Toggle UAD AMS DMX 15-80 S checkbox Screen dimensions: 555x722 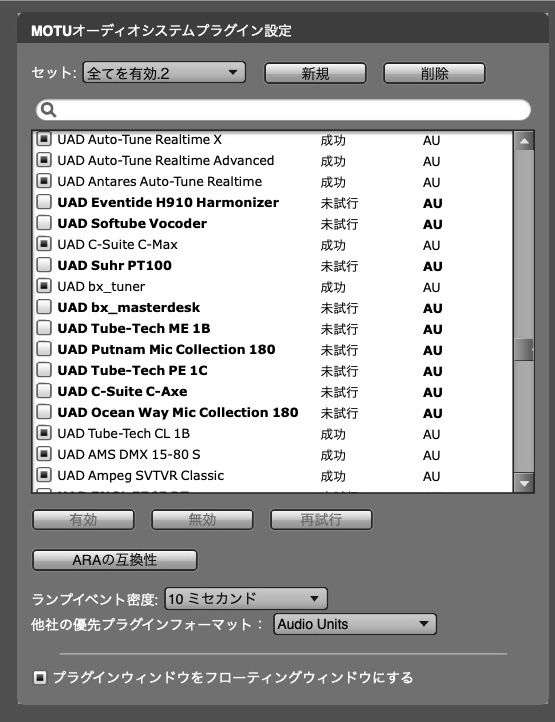[x=44, y=454]
